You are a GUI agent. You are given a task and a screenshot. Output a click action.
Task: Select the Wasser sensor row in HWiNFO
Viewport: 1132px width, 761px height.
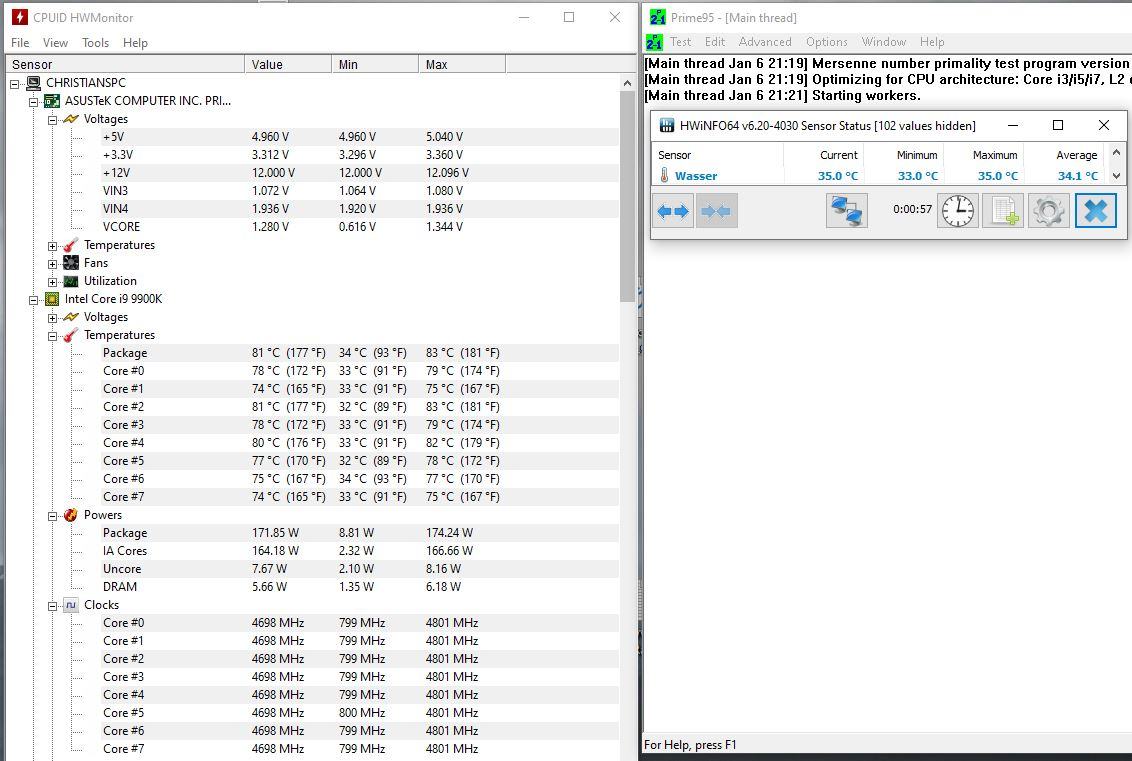point(879,175)
